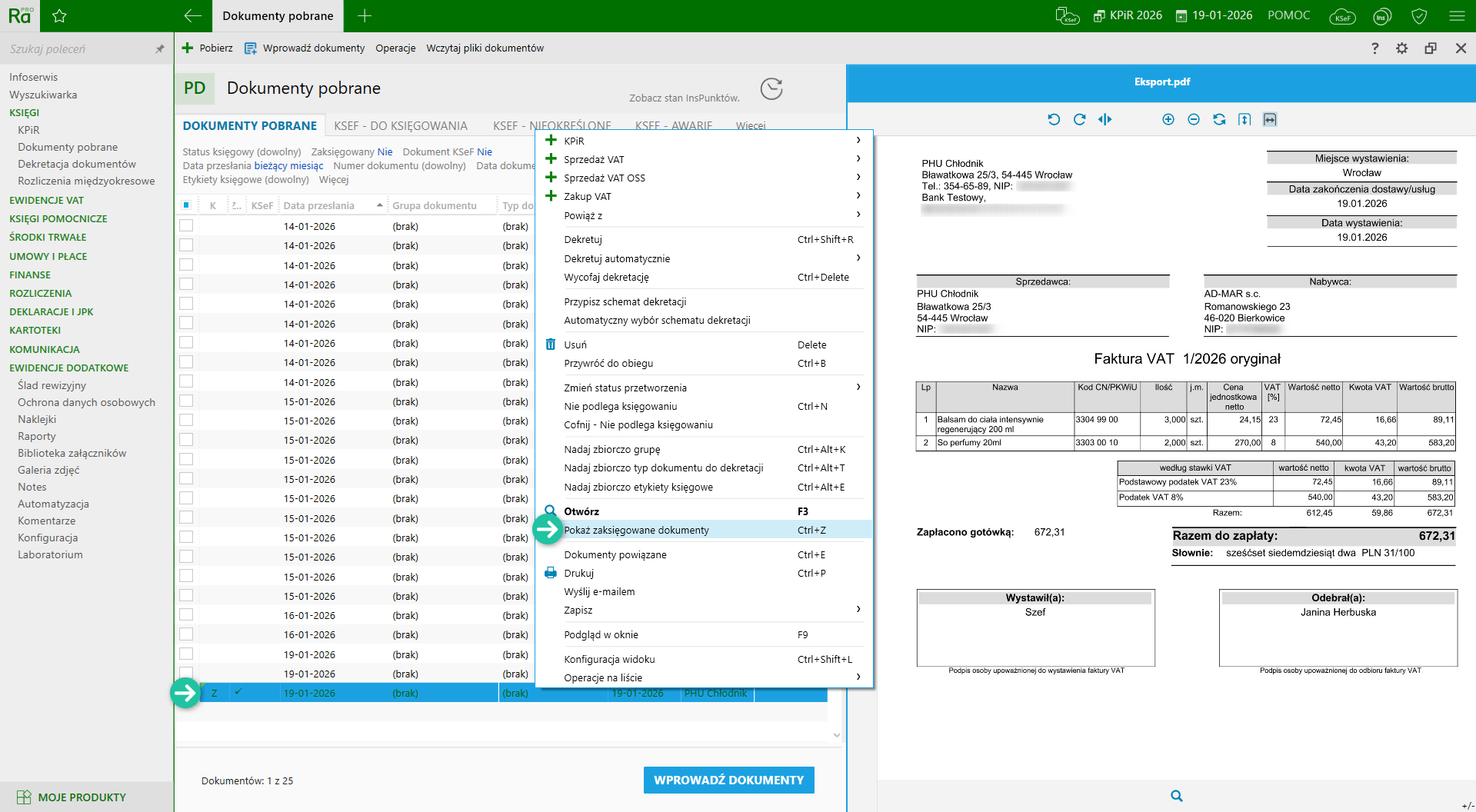Open the shield security icon
1476x812 pixels.
pos(1419,16)
